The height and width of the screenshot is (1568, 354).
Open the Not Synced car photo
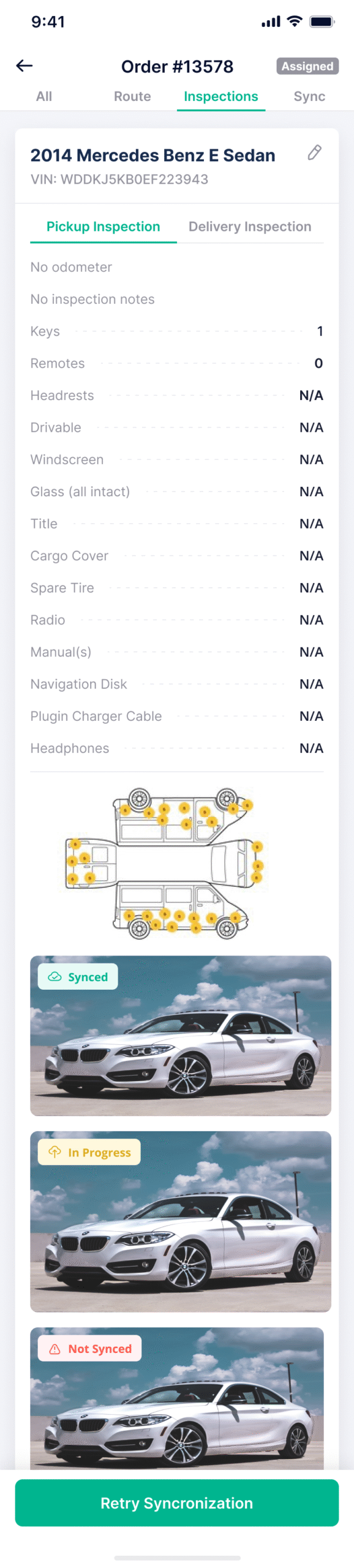(177, 1398)
